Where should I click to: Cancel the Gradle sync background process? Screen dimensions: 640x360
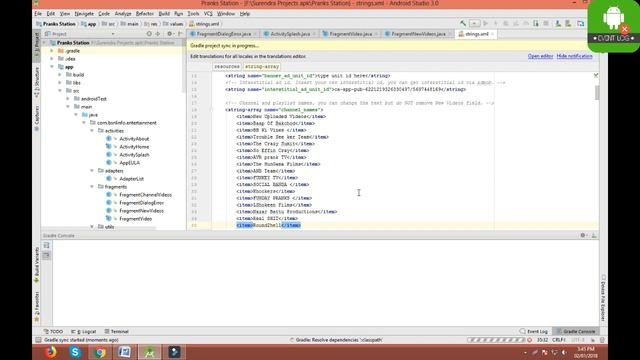pos(529,340)
